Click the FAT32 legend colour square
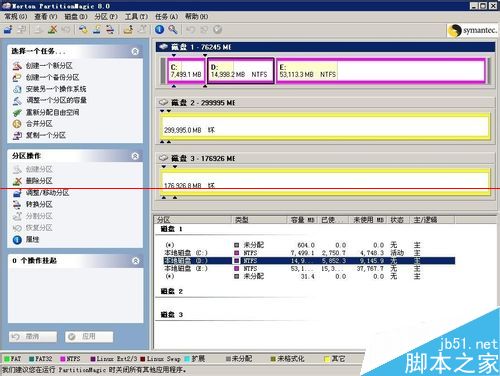The width and height of the screenshot is (500, 376). pos(32,359)
